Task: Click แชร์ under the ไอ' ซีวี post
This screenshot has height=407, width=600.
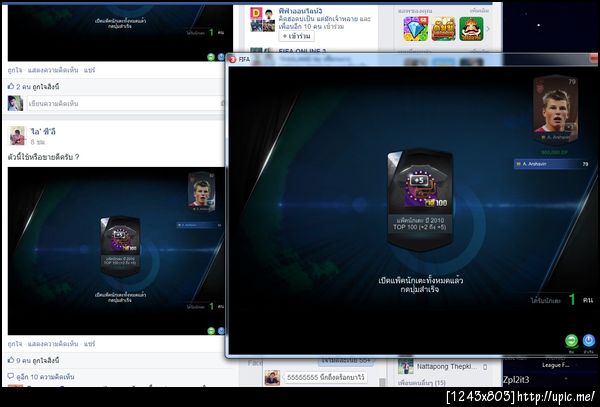Action: point(89,344)
